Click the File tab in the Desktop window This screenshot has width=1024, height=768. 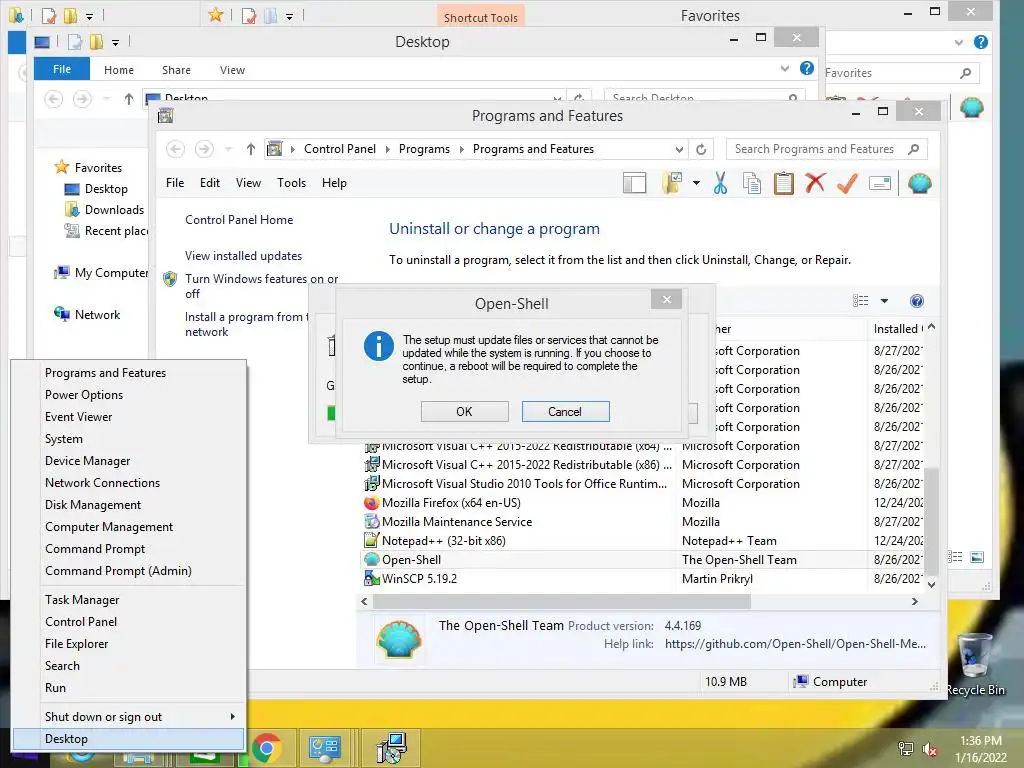[x=62, y=69]
